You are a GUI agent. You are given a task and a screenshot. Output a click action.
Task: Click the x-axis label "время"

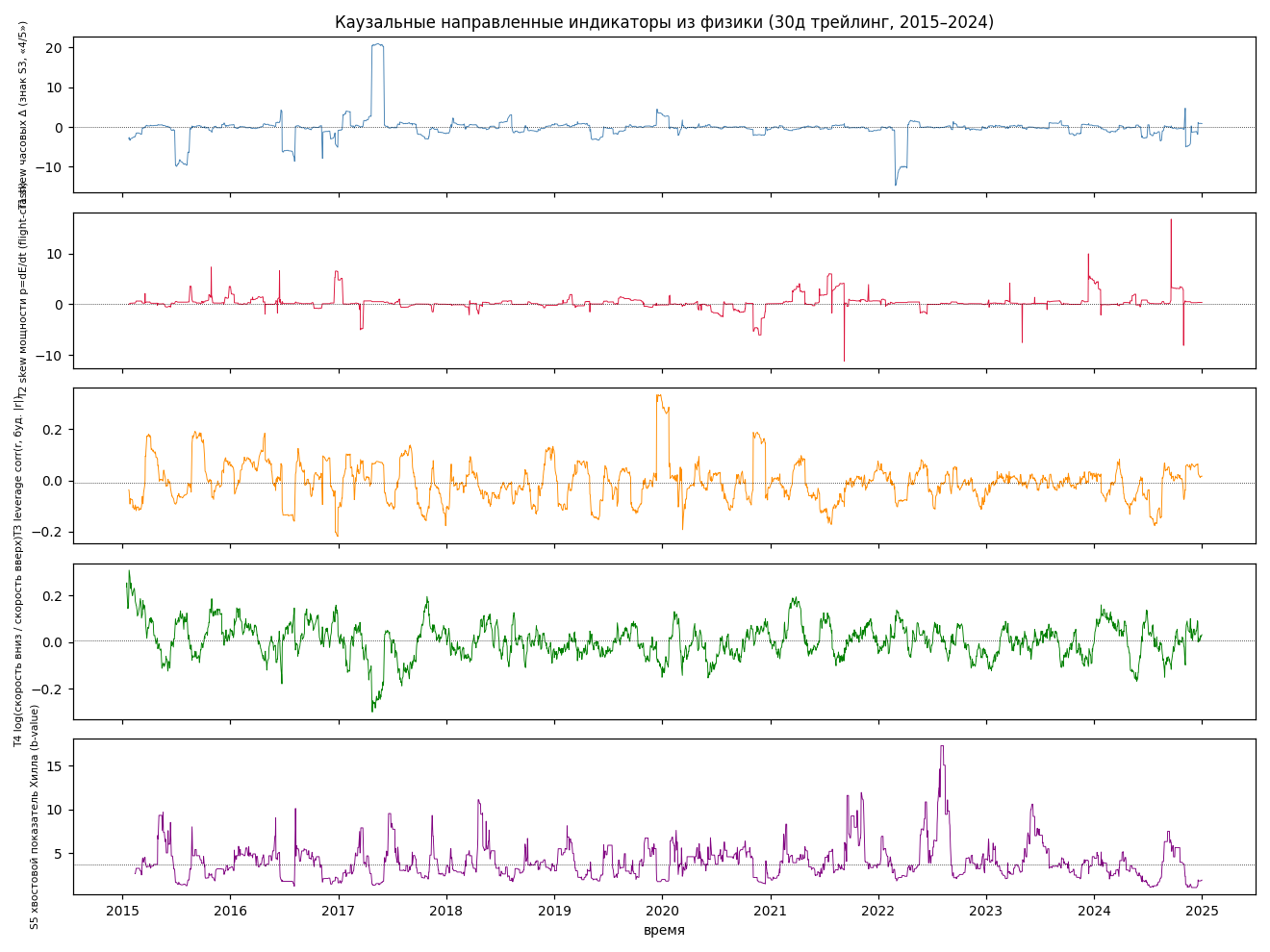coord(664,930)
